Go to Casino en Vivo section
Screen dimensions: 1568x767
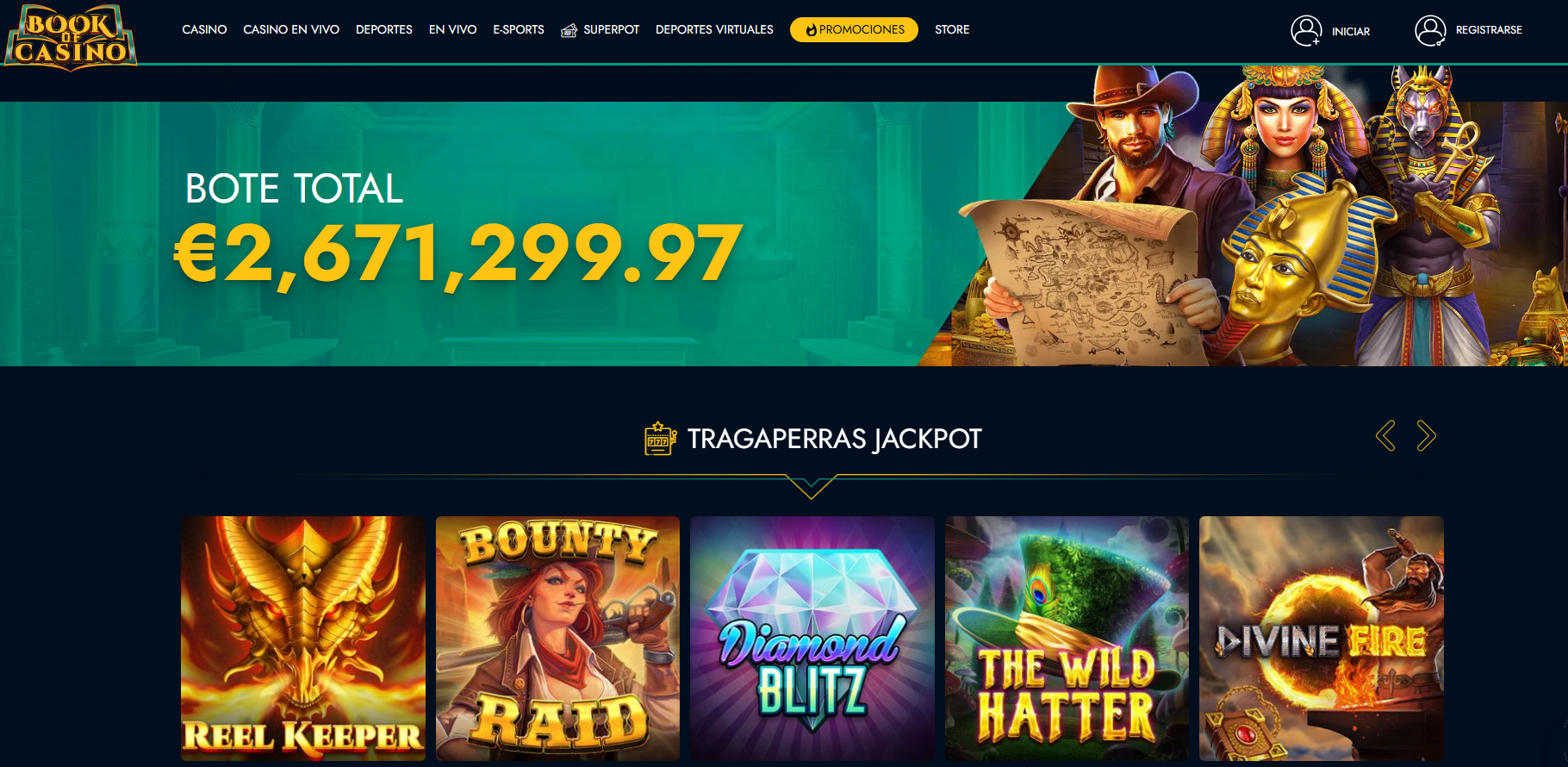click(x=291, y=29)
